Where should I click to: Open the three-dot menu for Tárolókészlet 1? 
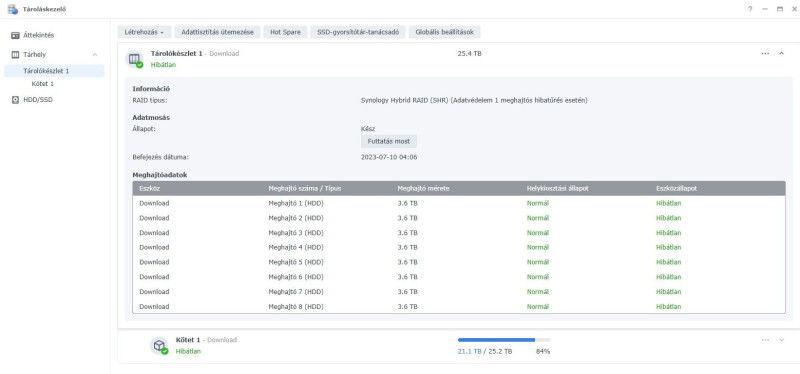coord(765,54)
